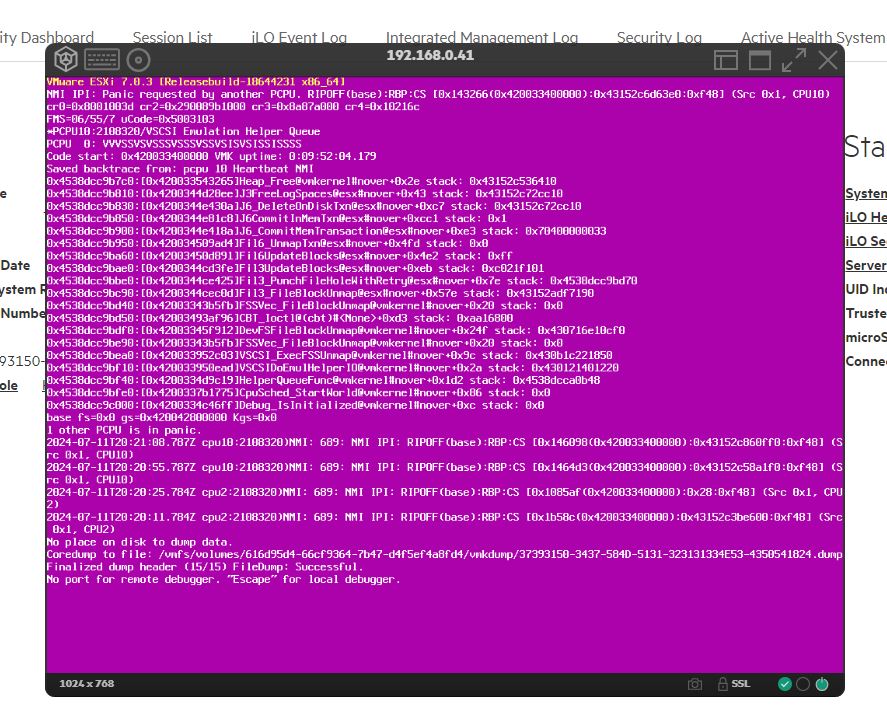Click the 'No port for remote debugger' line

(x=223, y=579)
